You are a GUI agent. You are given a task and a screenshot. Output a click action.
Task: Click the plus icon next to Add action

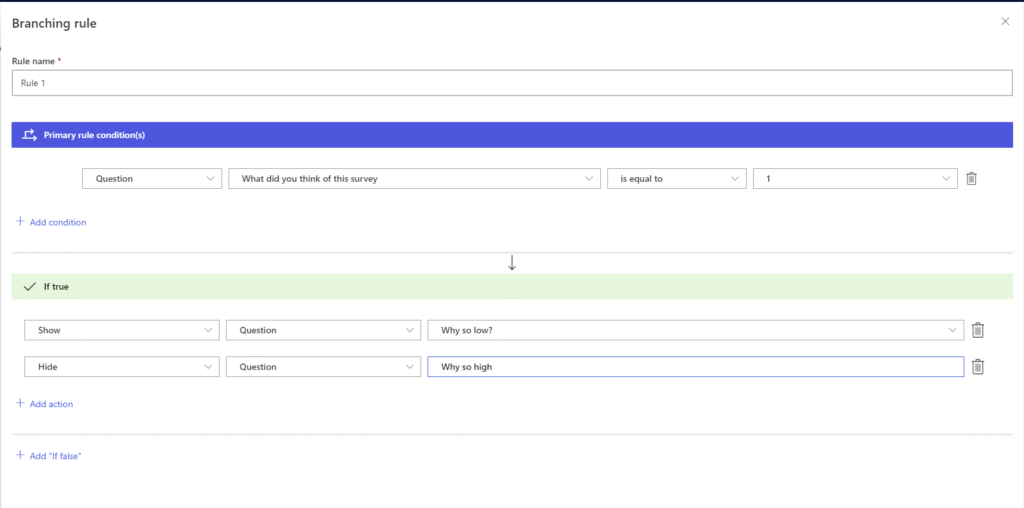click(20, 404)
